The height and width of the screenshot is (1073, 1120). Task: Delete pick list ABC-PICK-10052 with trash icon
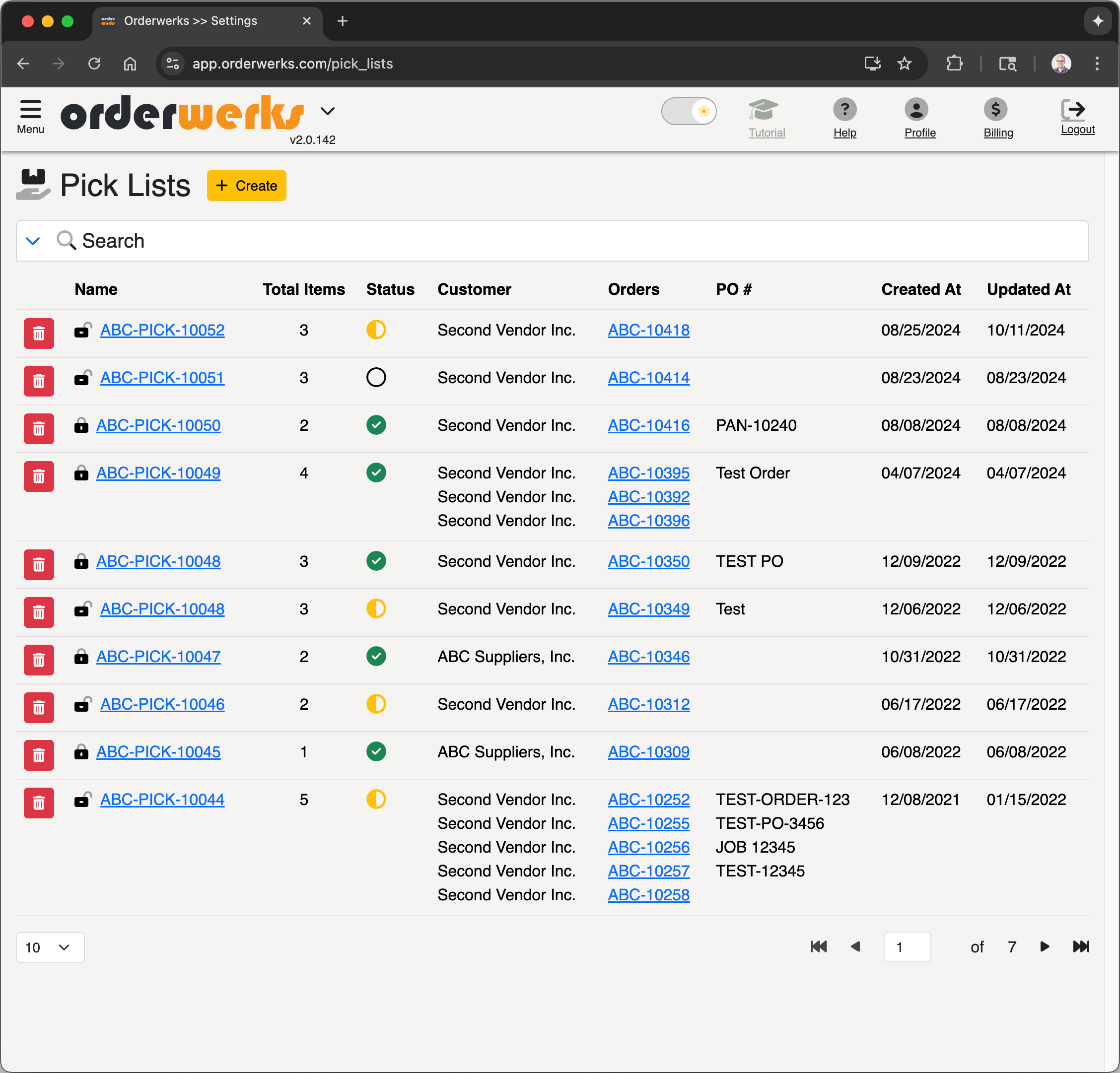tap(38, 333)
